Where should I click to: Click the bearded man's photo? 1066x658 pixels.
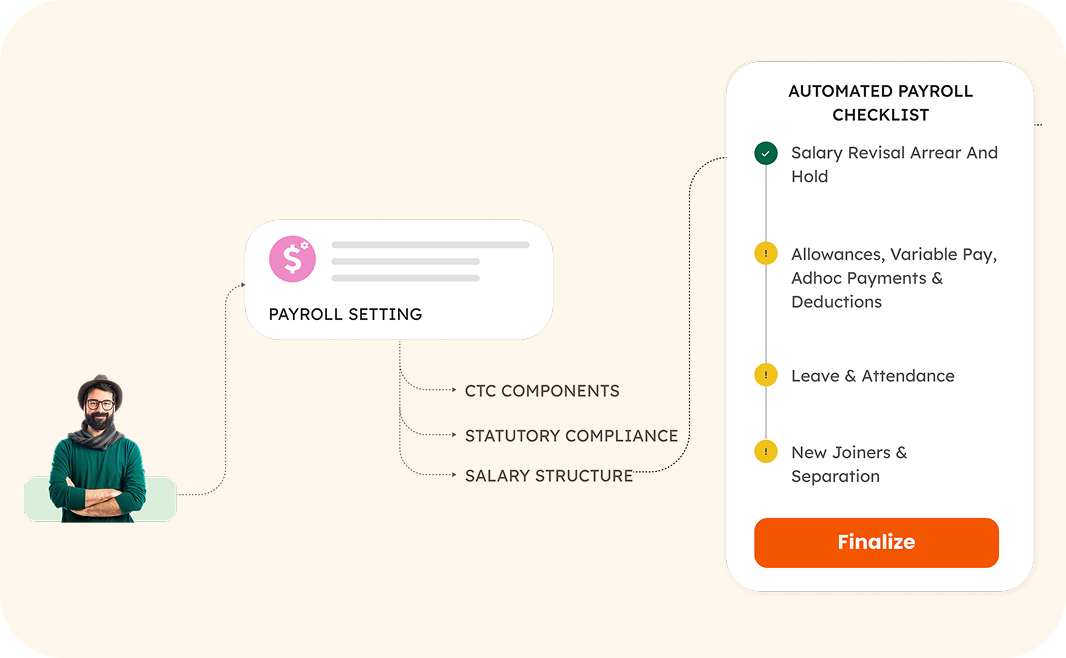(98, 450)
